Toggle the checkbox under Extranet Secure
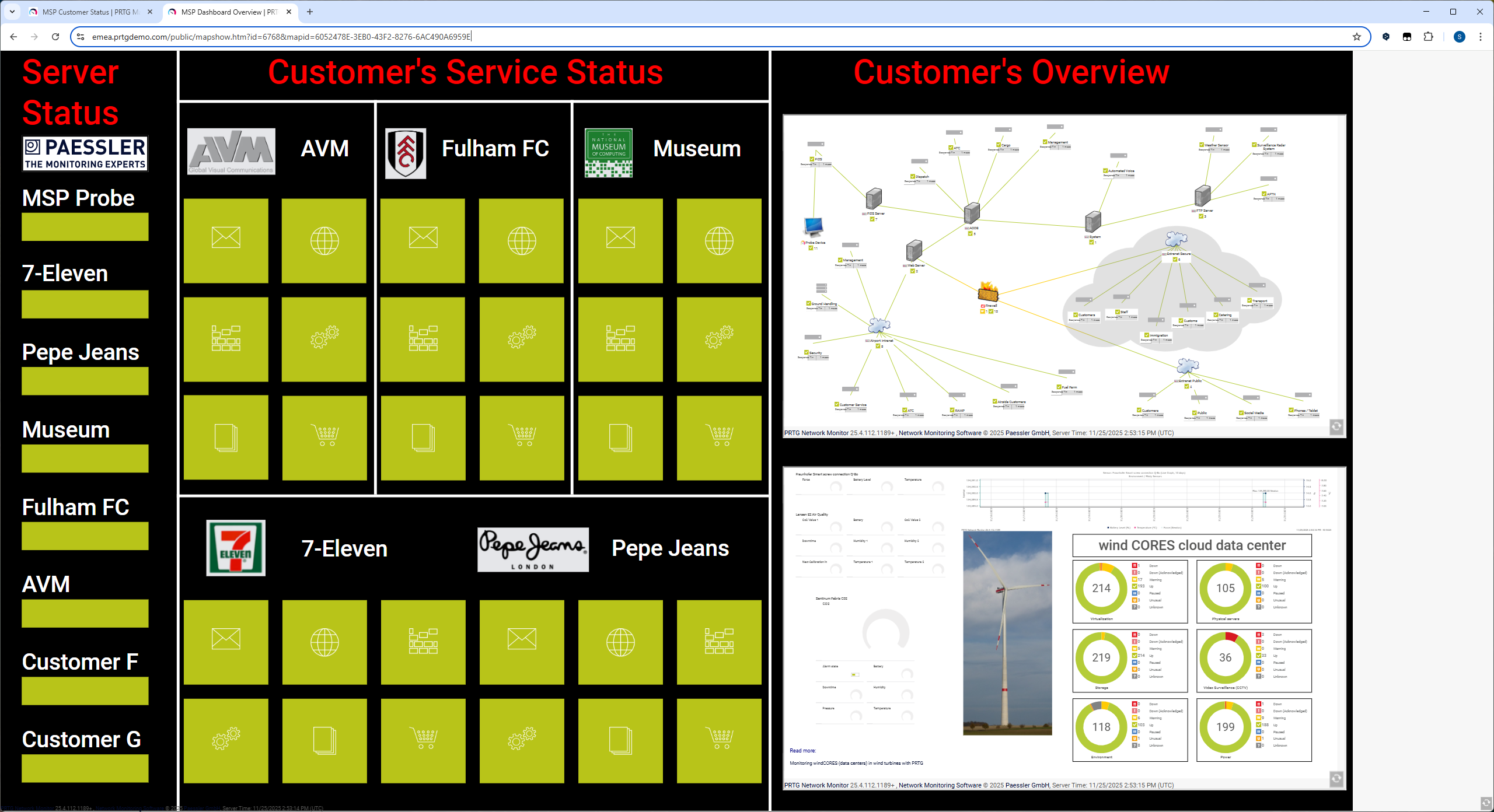Screen dimensions: 1494x812 [x=1175, y=260]
